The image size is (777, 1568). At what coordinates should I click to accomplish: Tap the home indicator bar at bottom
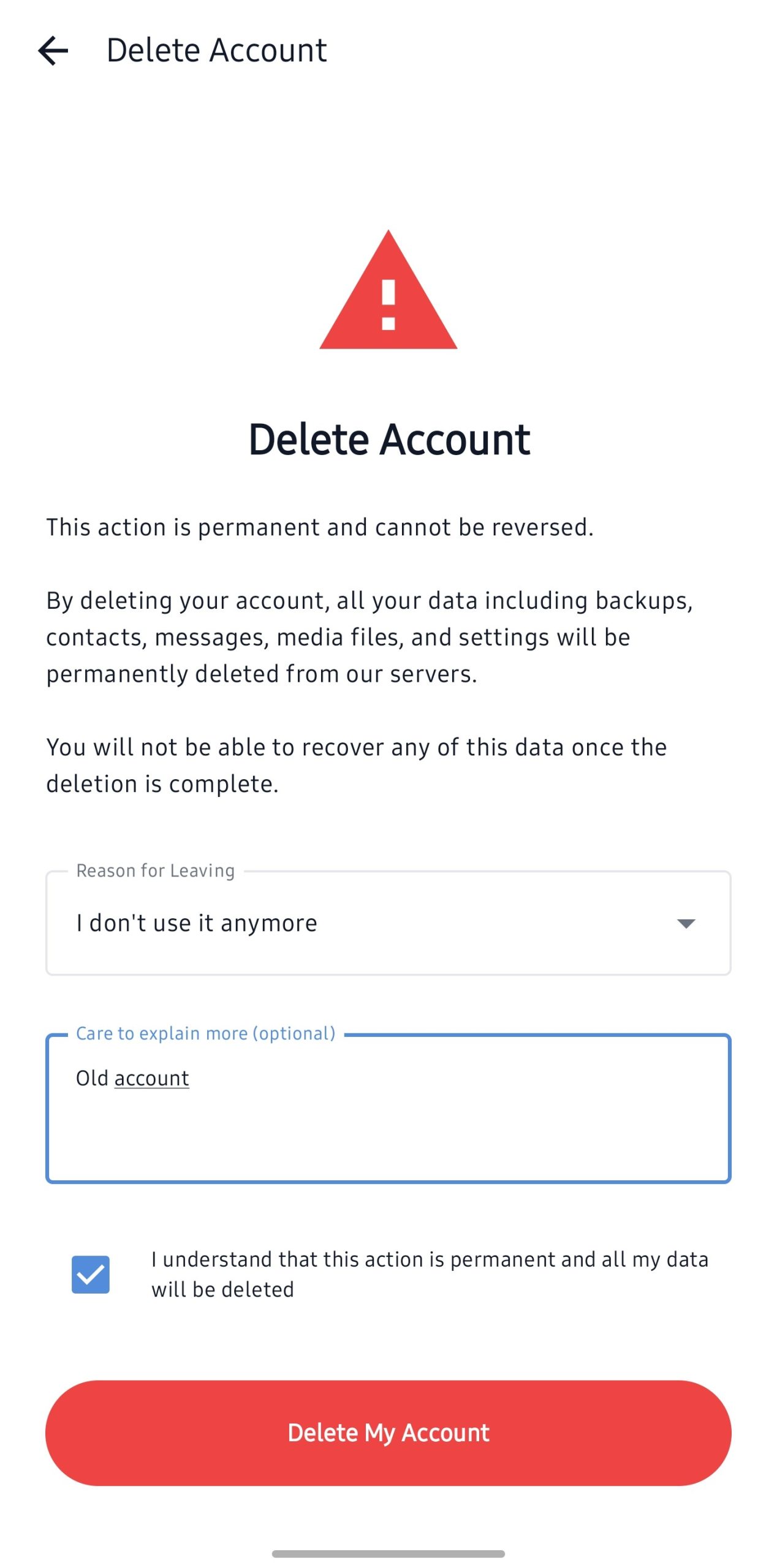pos(388,1553)
